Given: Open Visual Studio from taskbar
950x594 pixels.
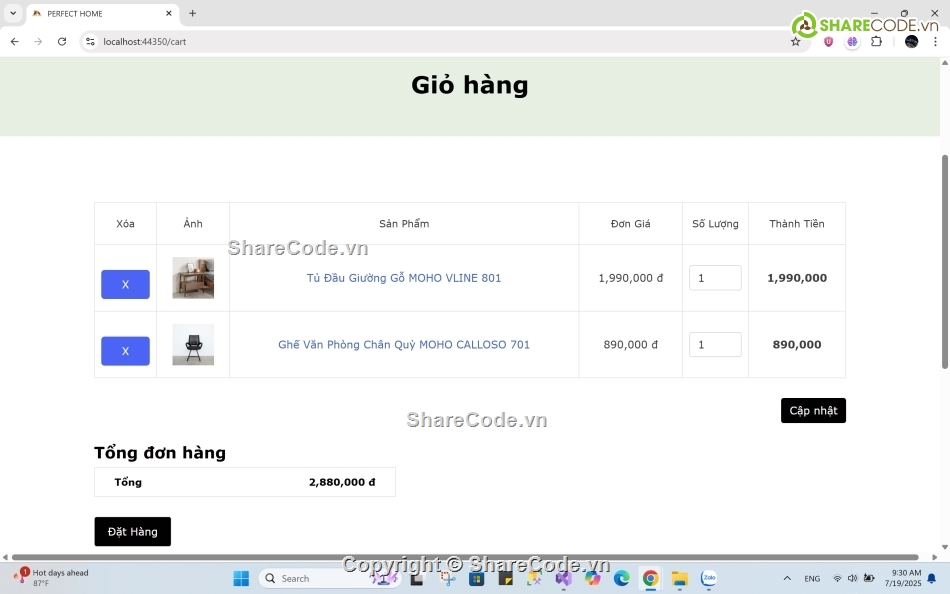Looking at the screenshot, I should click(x=563, y=579).
